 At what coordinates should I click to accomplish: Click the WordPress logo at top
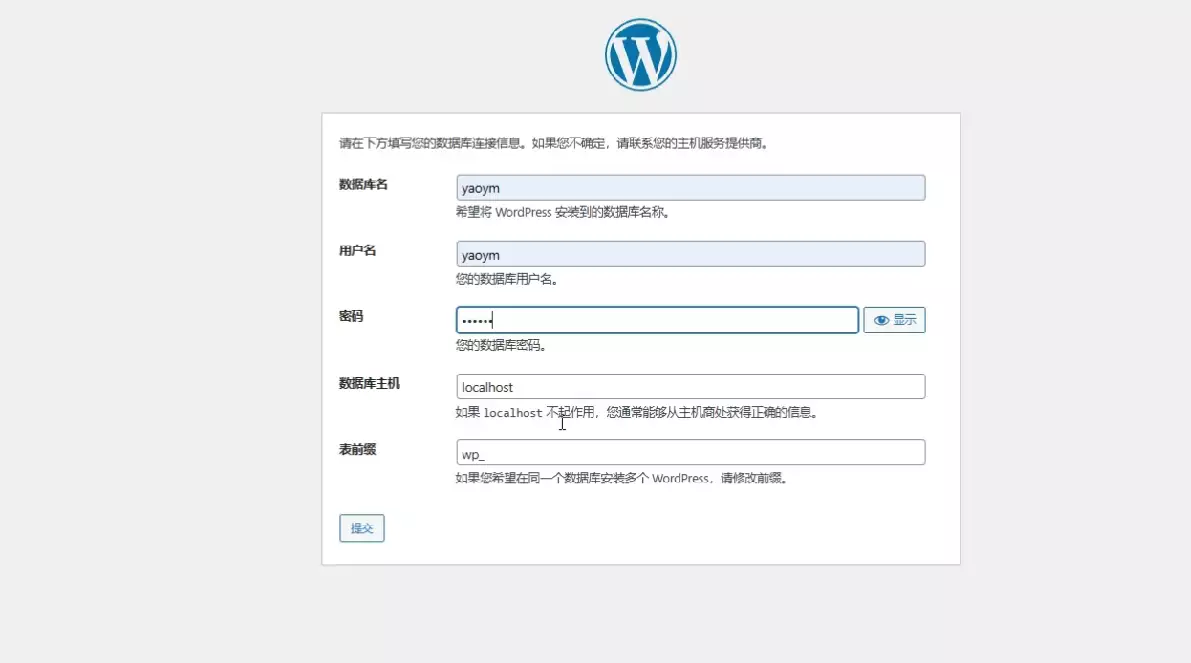(640, 55)
